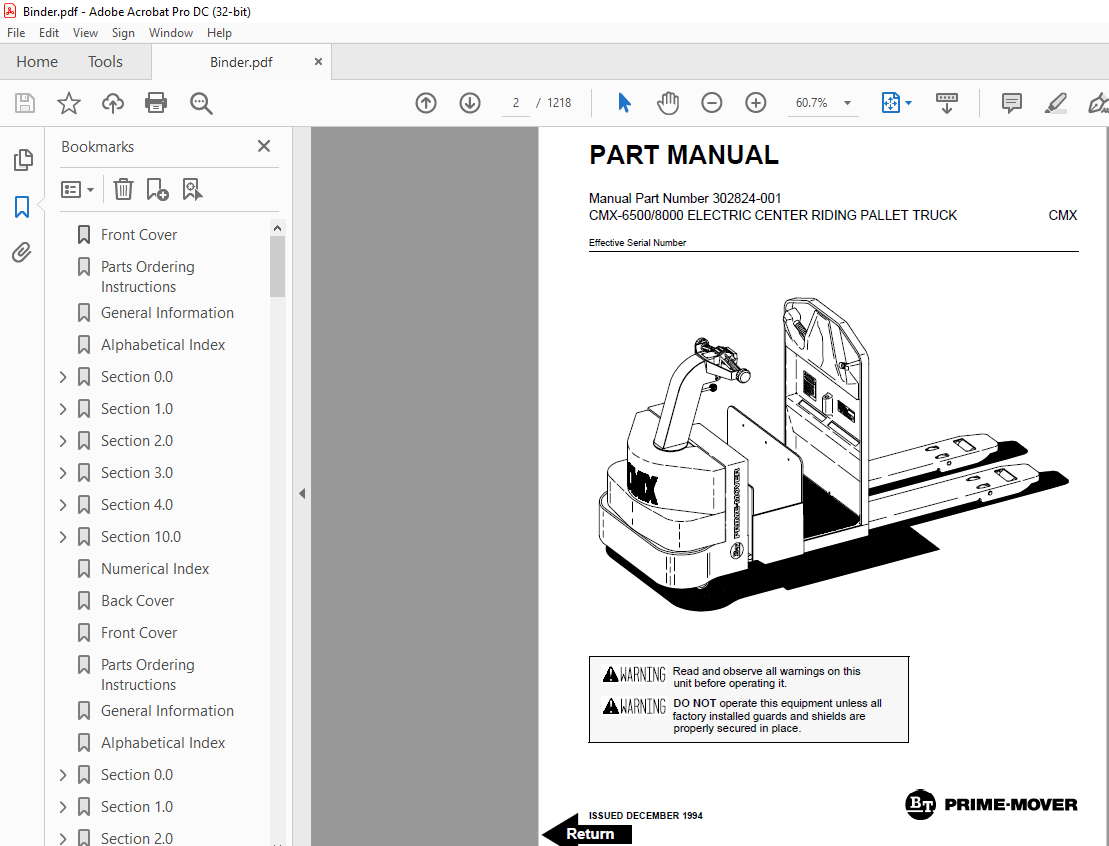Expand the Section 3.0 bookmark
The height and width of the screenshot is (846, 1109).
(x=63, y=473)
